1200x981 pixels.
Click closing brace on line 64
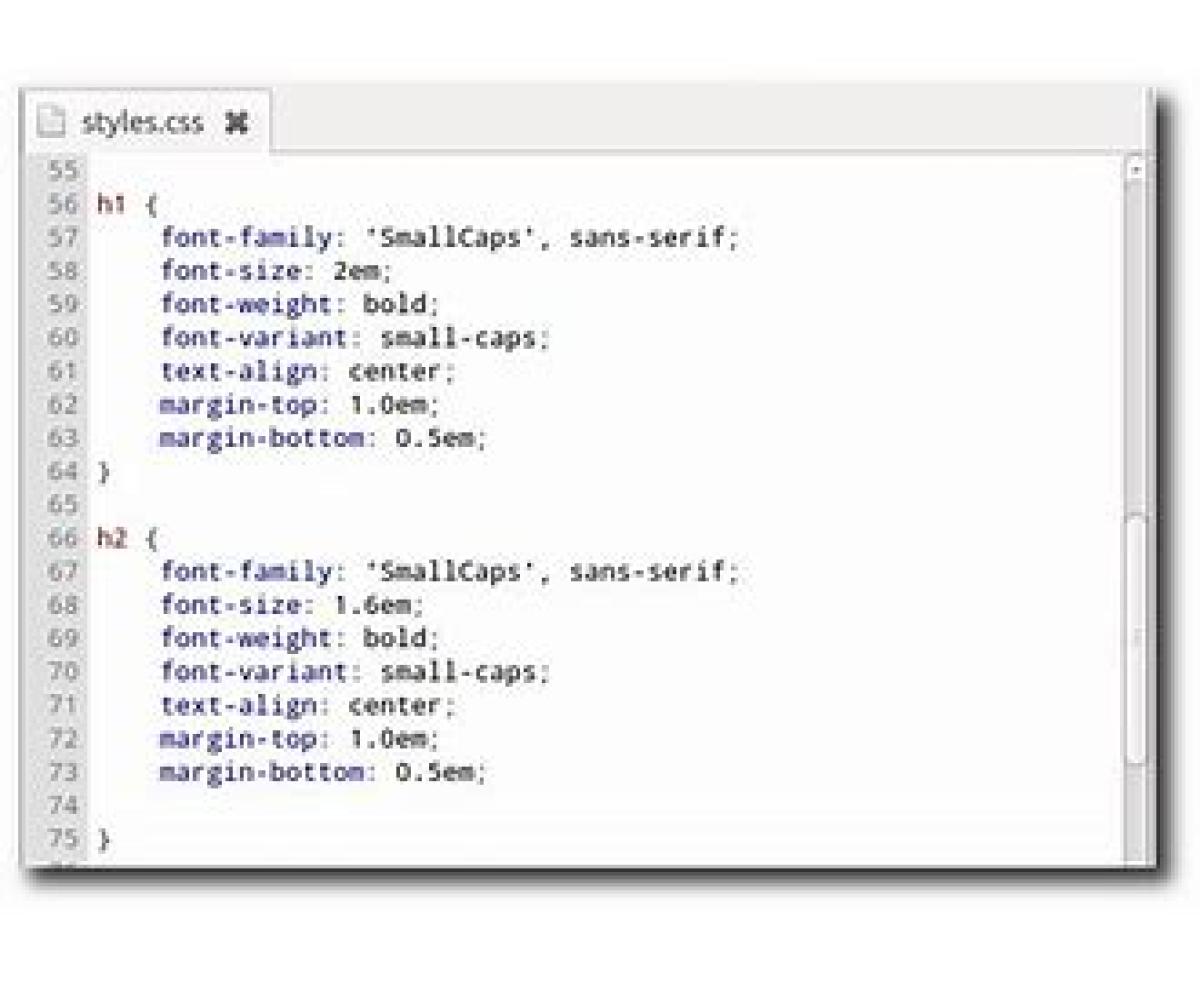point(103,471)
